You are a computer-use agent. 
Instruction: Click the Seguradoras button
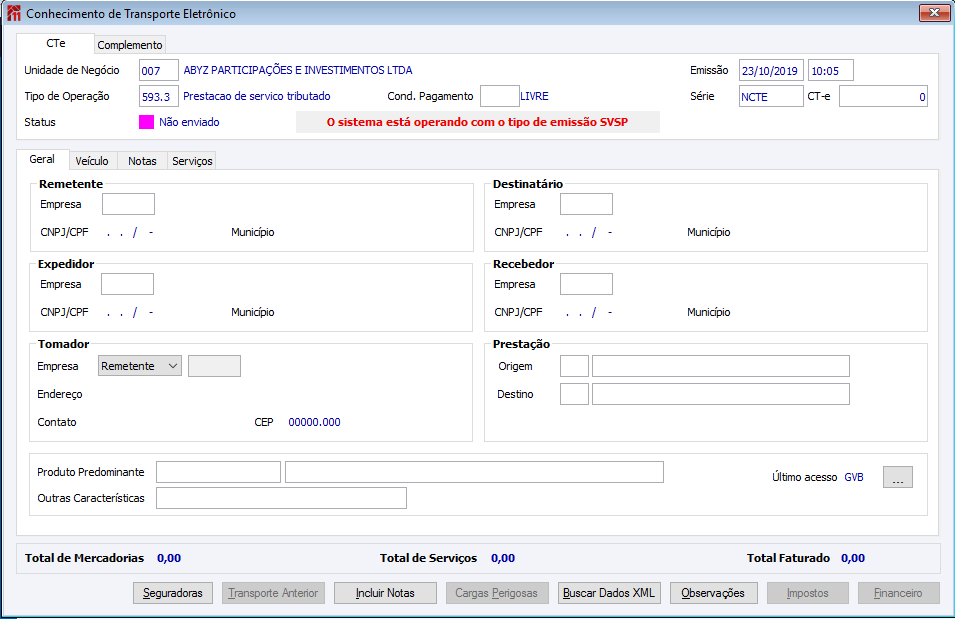tap(173, 593)
